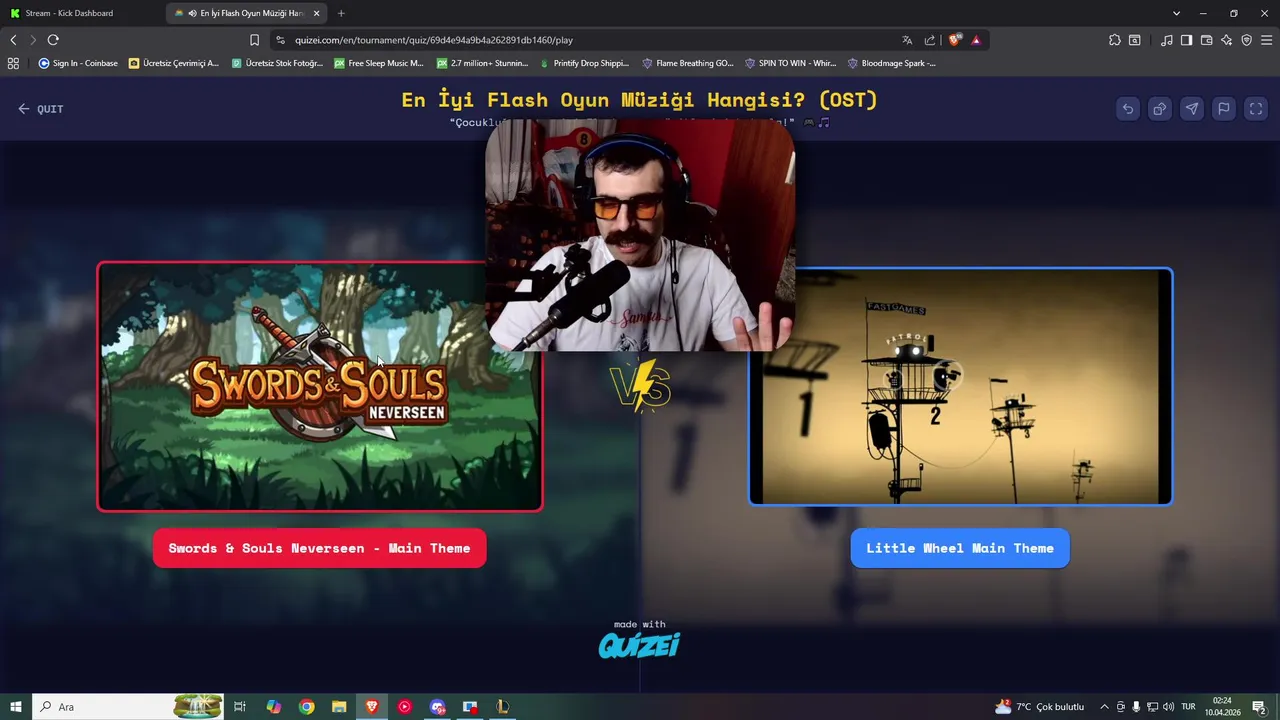Screen dimensions: 1280x720
Task: Open Flame Breathing GO bookmark
Action: pyautogui.click(x=688, y=63)
